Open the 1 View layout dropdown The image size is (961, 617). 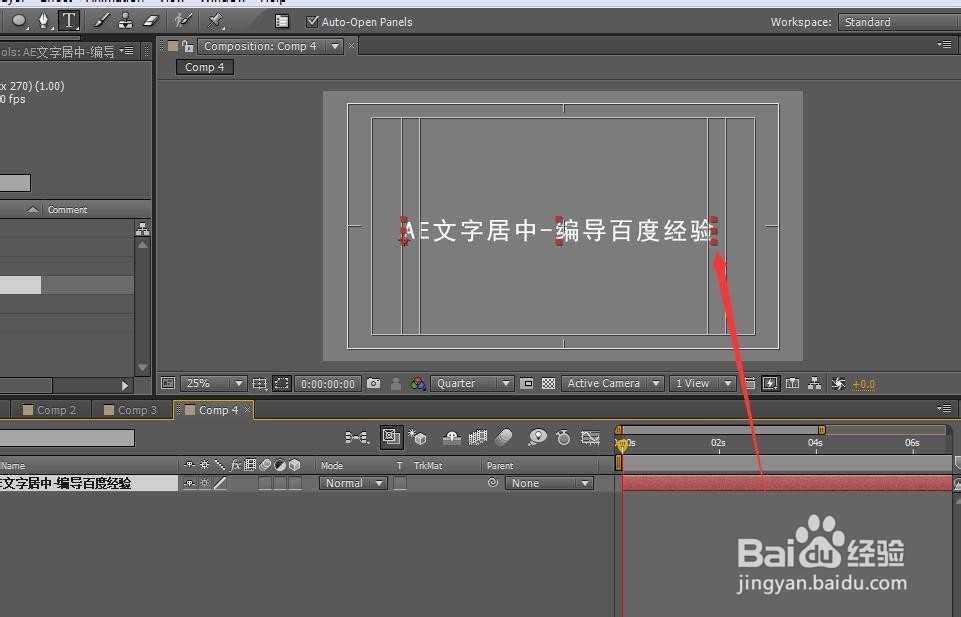(702, 384)
